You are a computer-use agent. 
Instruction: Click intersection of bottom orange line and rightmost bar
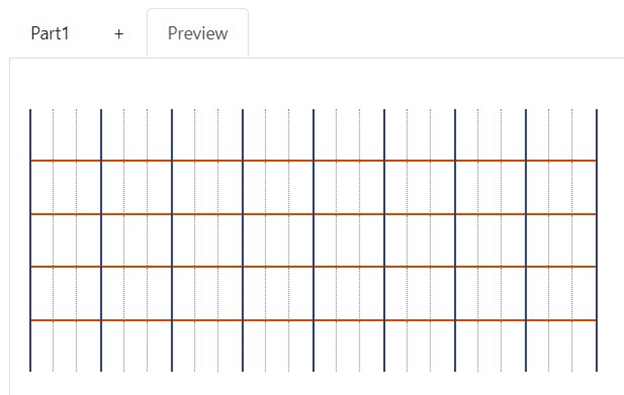click(597, 320)
